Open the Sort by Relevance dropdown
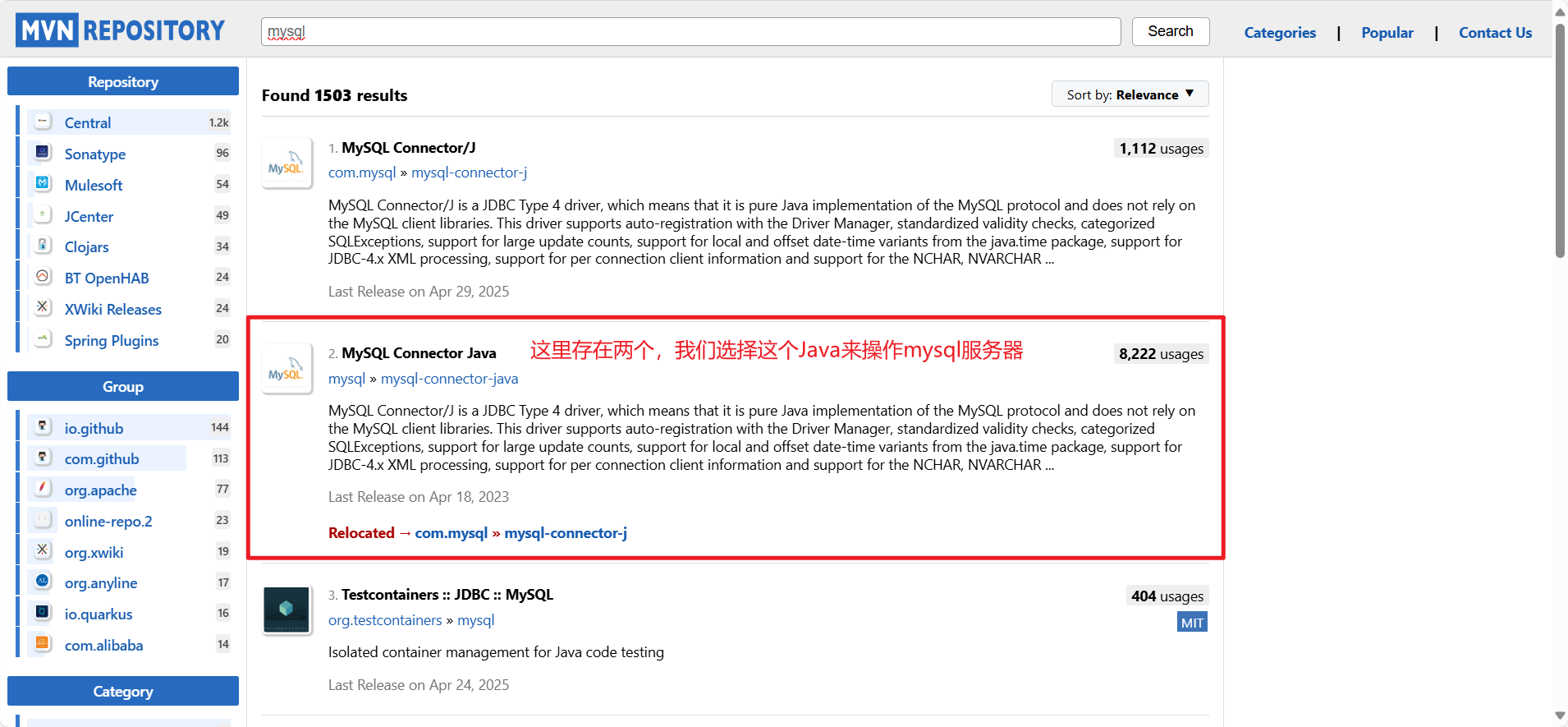Viewport: 1568px width, 727px height. pyautogui.click(x=1130, y=94)
